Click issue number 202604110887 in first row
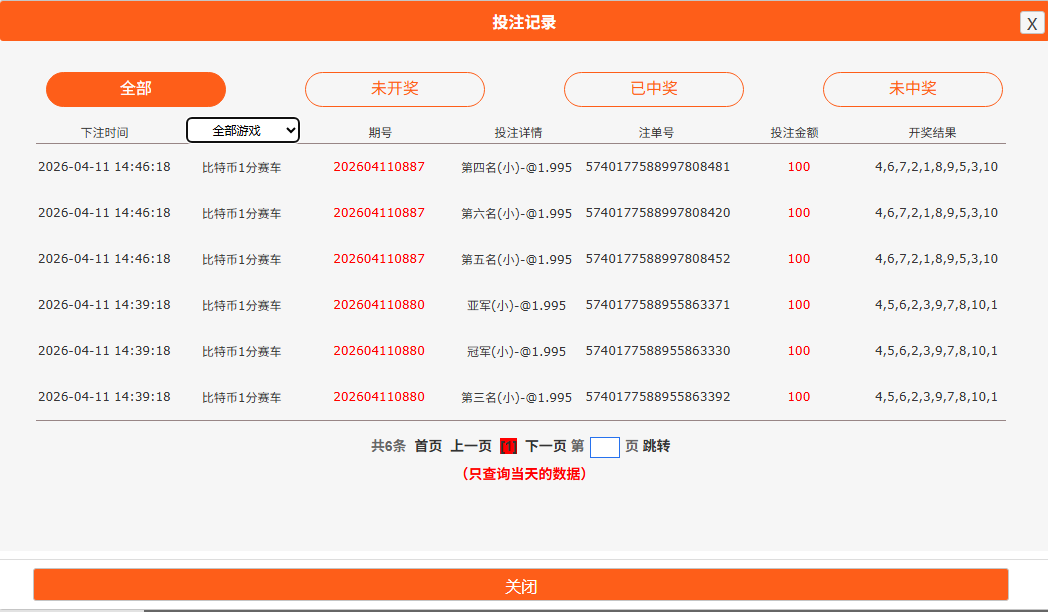Image resolution: width=1048 pixels, height=612 pixels. (x=379, y=167)
